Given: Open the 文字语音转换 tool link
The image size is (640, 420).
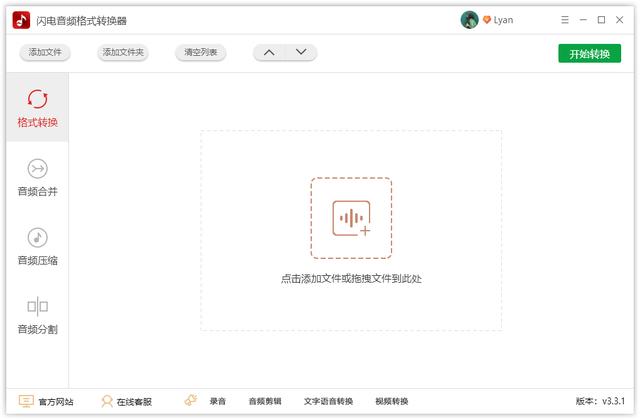Looking at the screenshot, I should coord(328,401).
